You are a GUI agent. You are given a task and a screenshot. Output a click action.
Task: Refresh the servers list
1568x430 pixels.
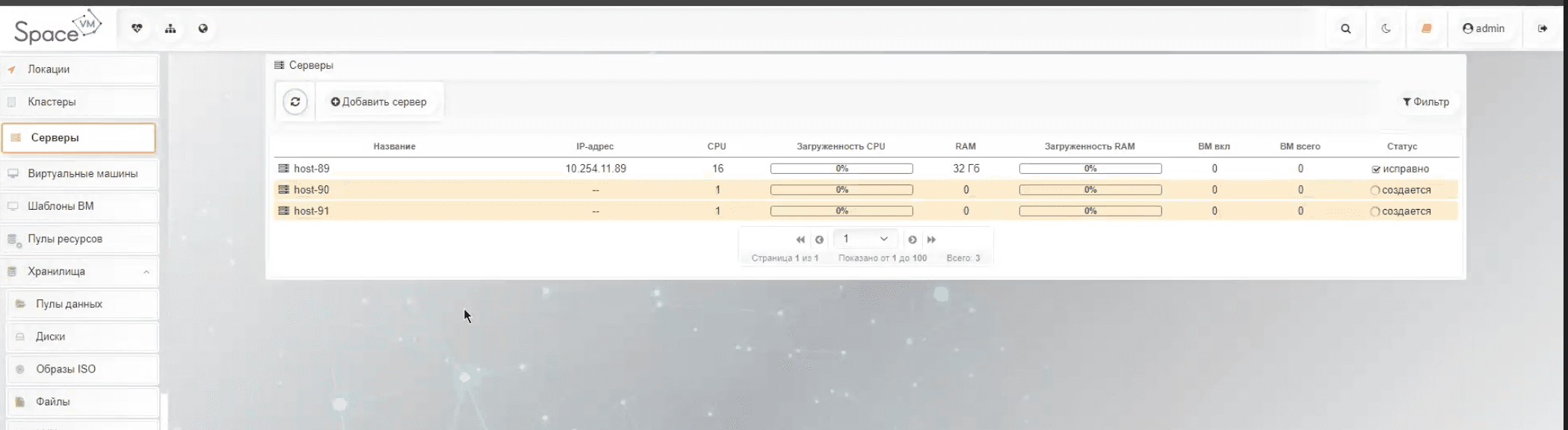295,102
